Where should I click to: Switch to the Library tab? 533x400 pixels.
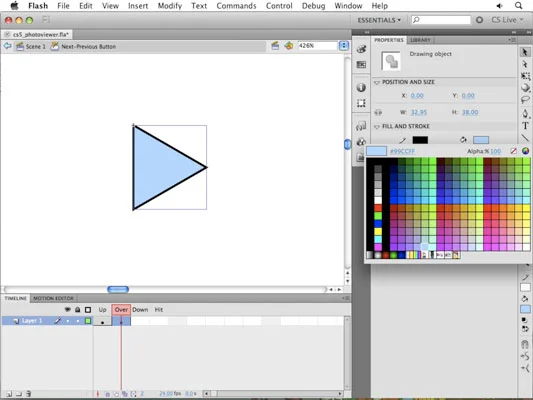(x=420, y=40)
